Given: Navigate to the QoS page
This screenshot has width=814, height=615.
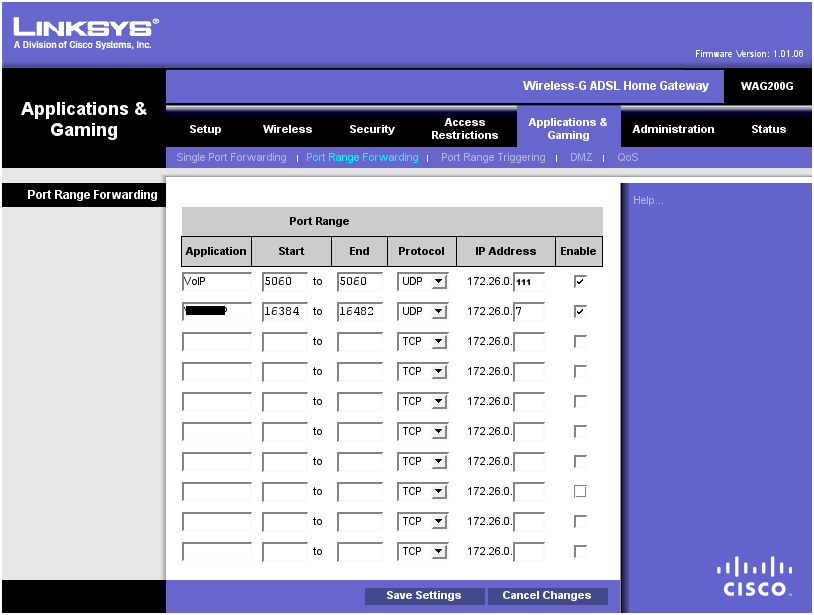Looking at the screenshot, I should tap(627, 157).
